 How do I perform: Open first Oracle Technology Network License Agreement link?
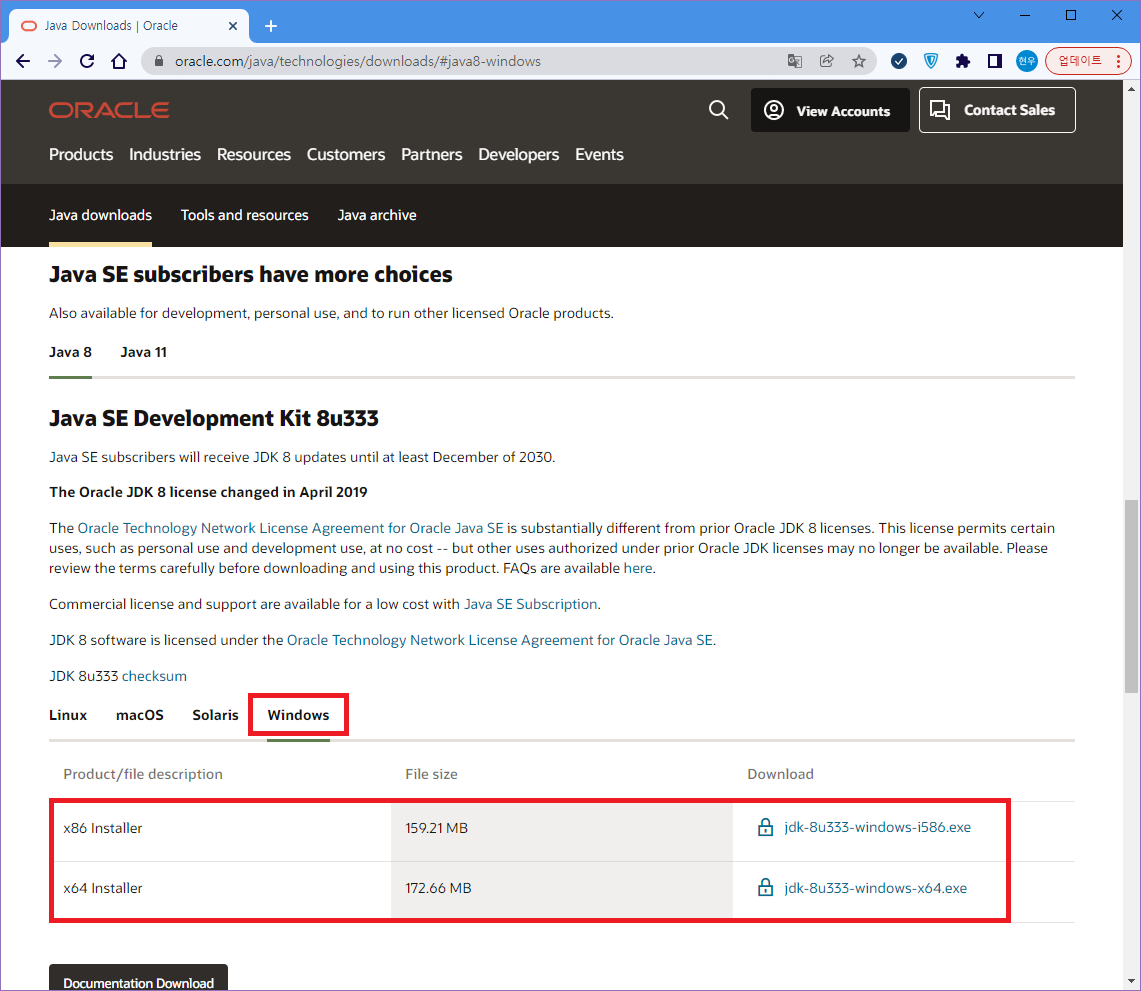[x=290, y=528]
